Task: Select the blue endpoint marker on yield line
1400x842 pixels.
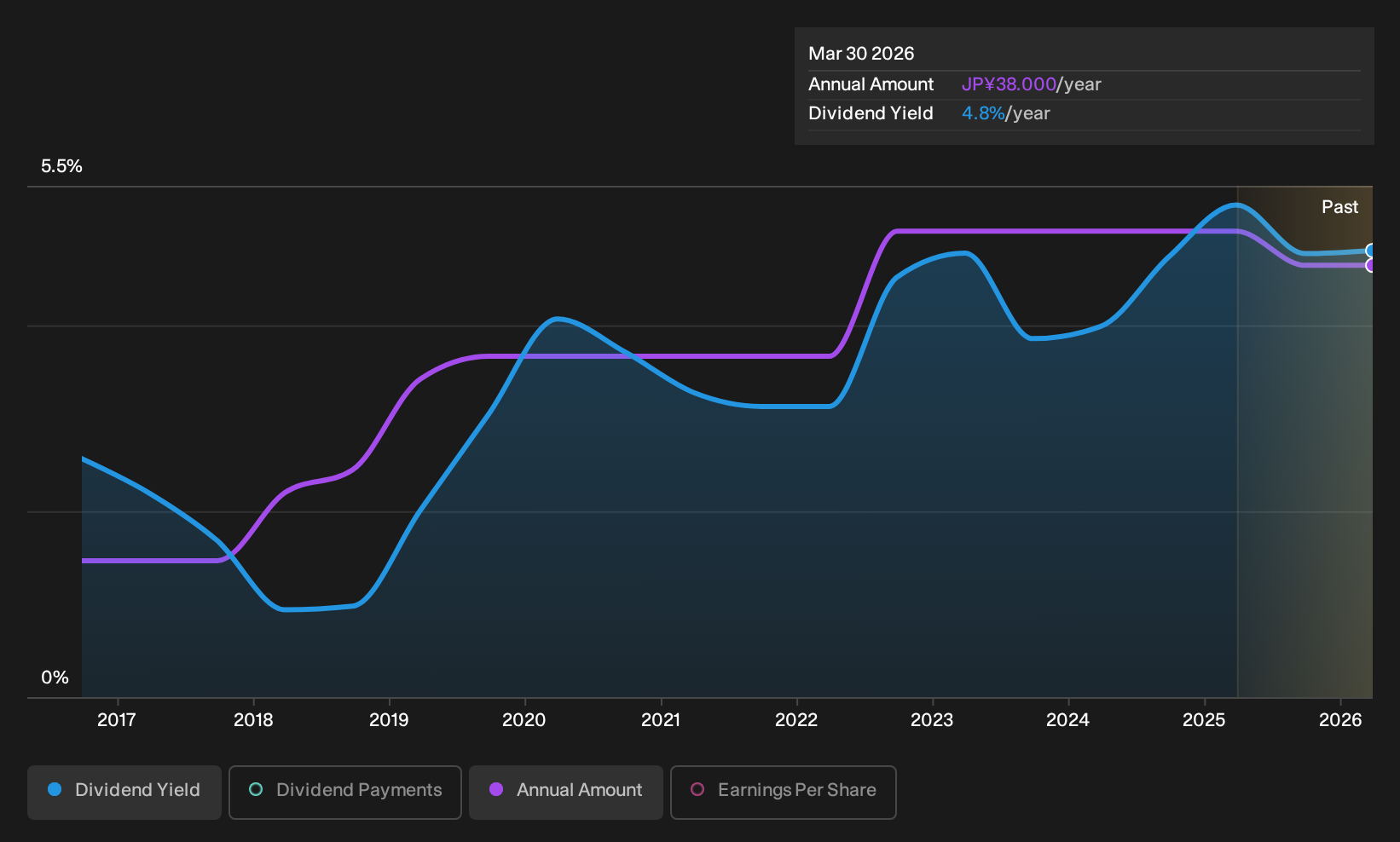Action: click(x=1370, y=251)
